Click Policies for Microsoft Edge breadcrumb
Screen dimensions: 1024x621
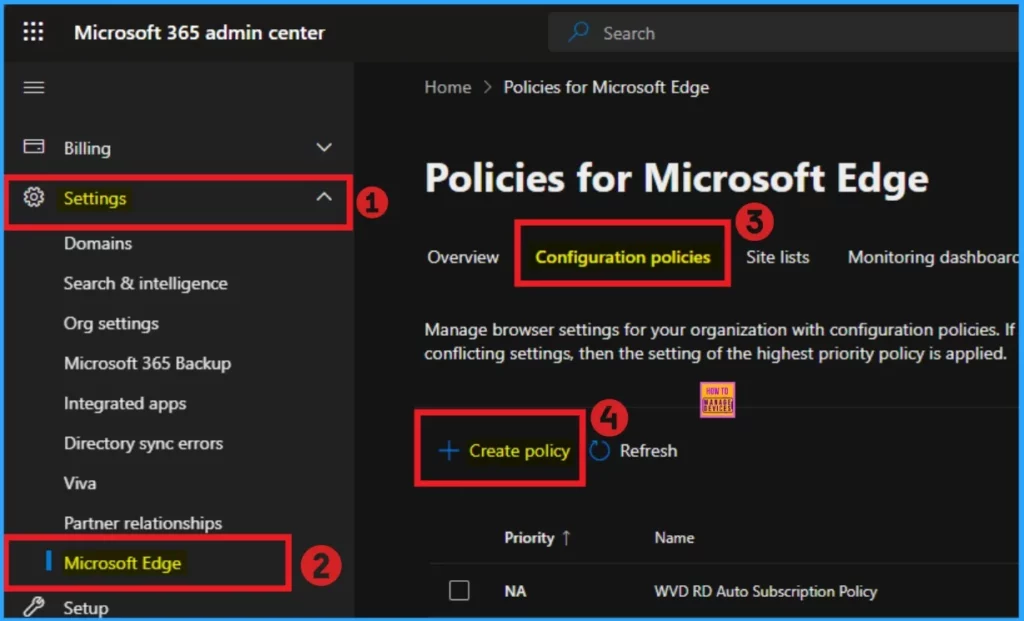(x=606, y=87)
